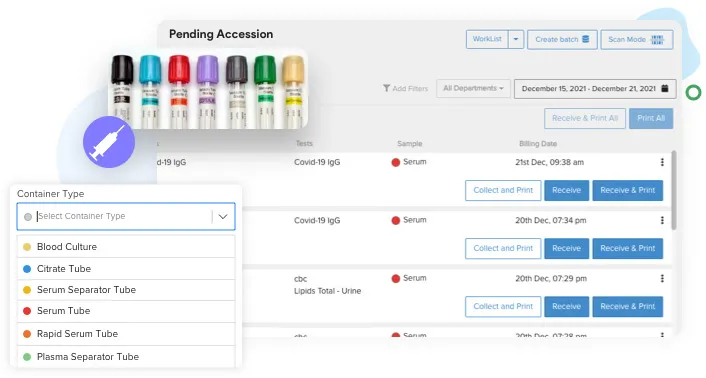Click the Container Type label
Viewport: 706px width, 378px height.
point(50,194)
